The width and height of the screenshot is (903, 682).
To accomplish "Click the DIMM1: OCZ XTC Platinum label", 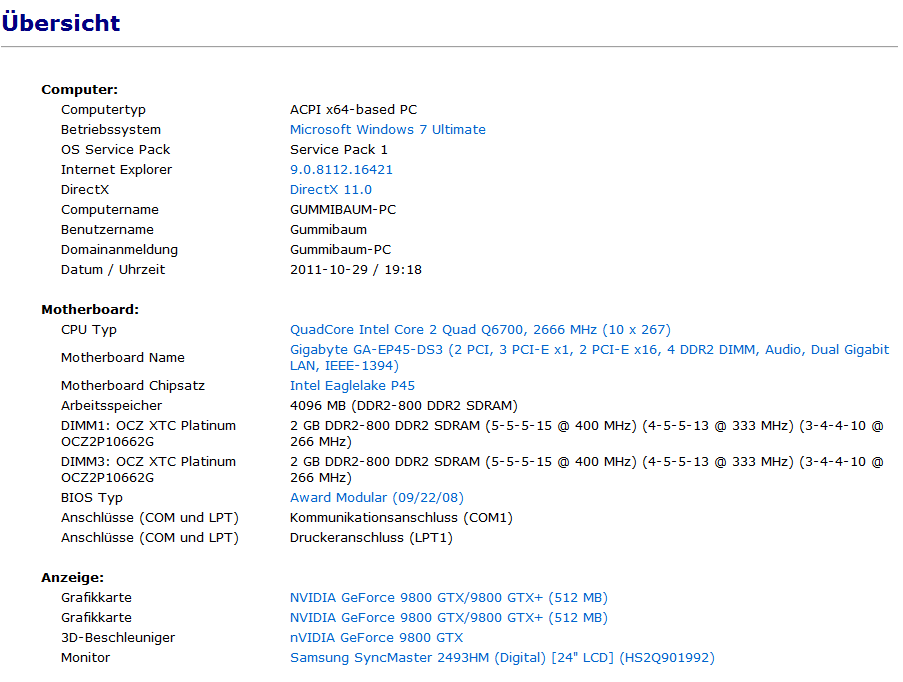I will [148, 434].
